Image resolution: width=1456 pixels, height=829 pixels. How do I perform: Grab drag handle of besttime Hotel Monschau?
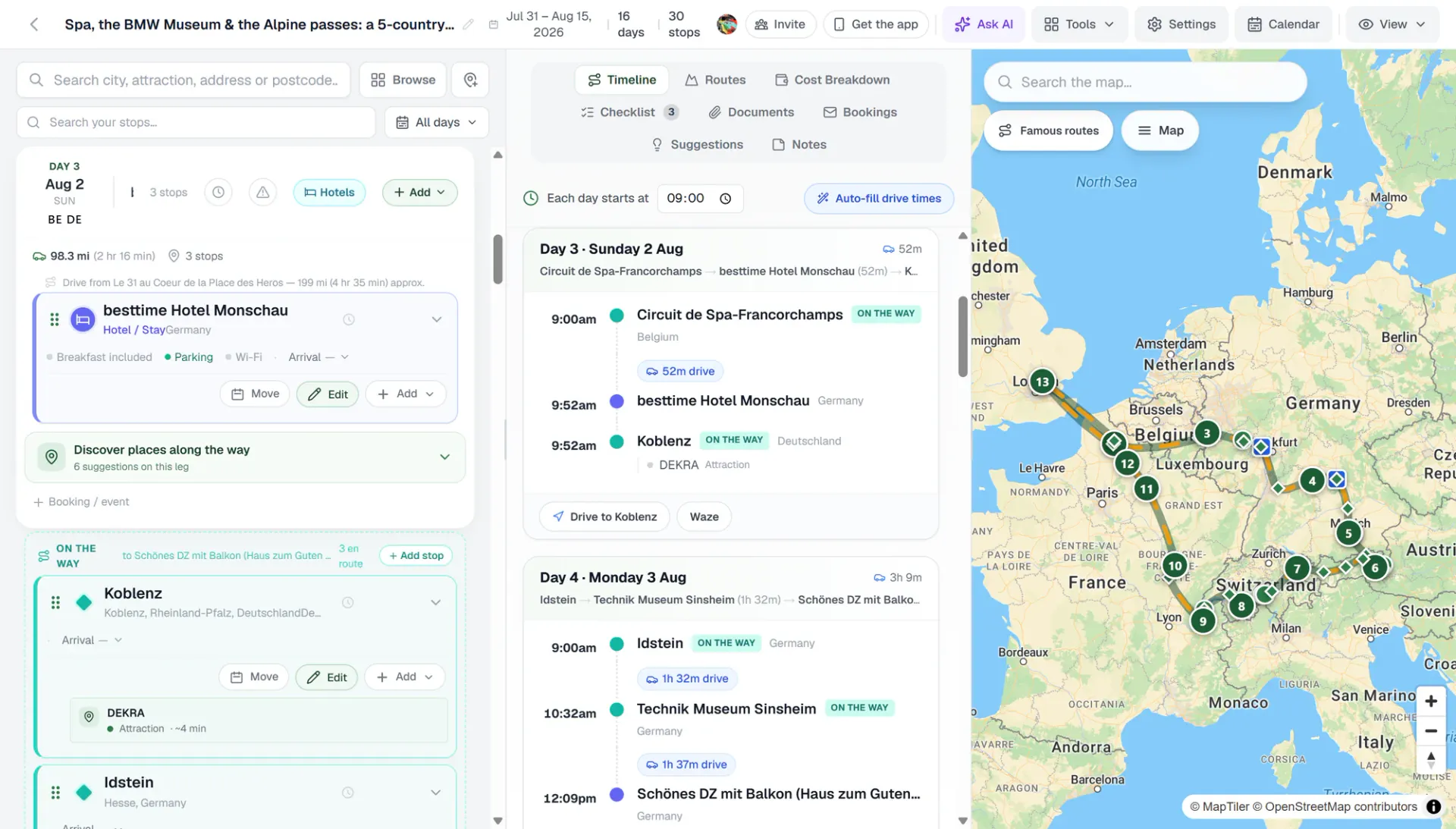pyautogui.click(x=55, y=319)
